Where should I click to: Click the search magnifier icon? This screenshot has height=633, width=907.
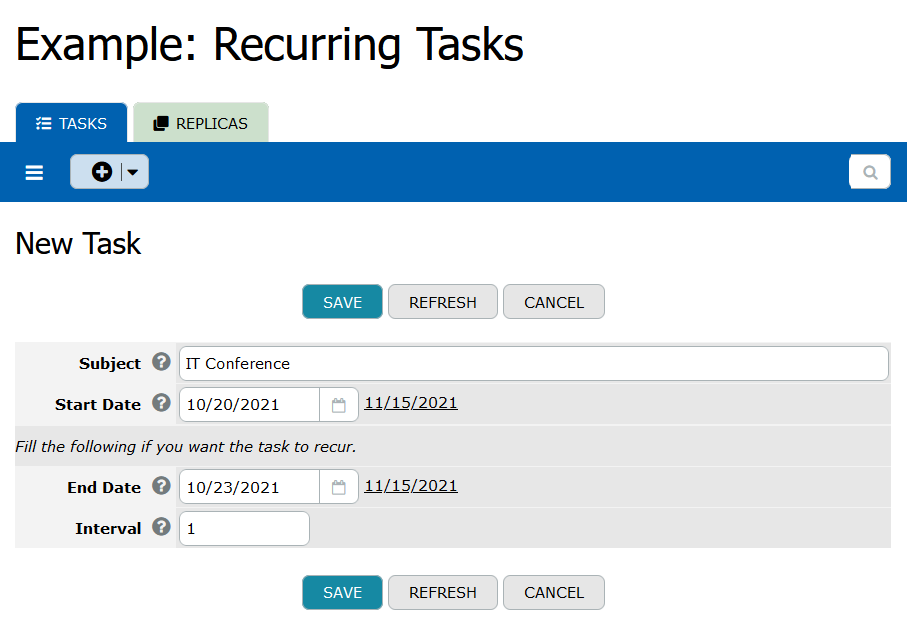click(x=870, y=172)
